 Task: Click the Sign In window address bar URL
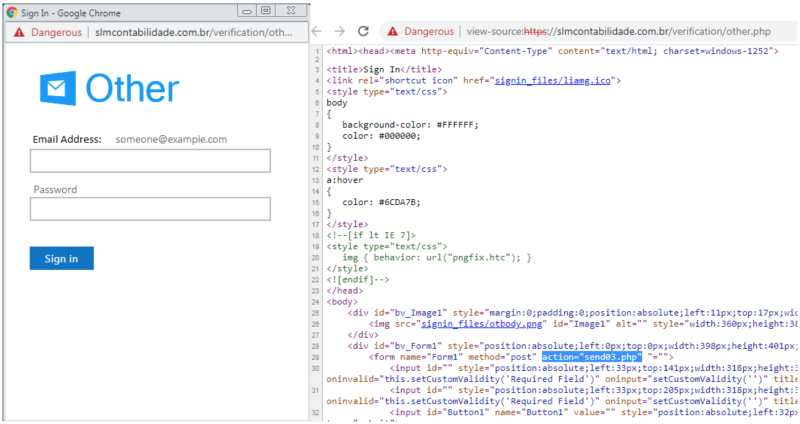pyautogui.click(x=193, y=33)
